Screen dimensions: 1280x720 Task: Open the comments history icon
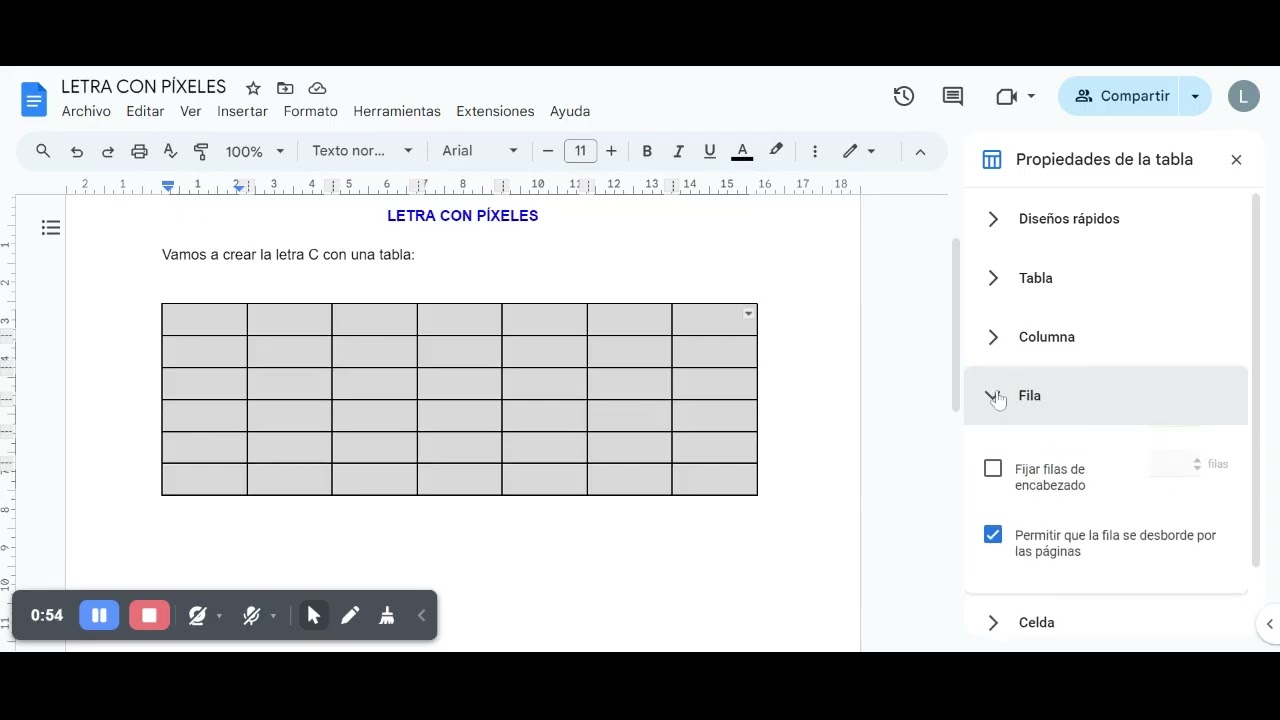(x=953, y=96)
